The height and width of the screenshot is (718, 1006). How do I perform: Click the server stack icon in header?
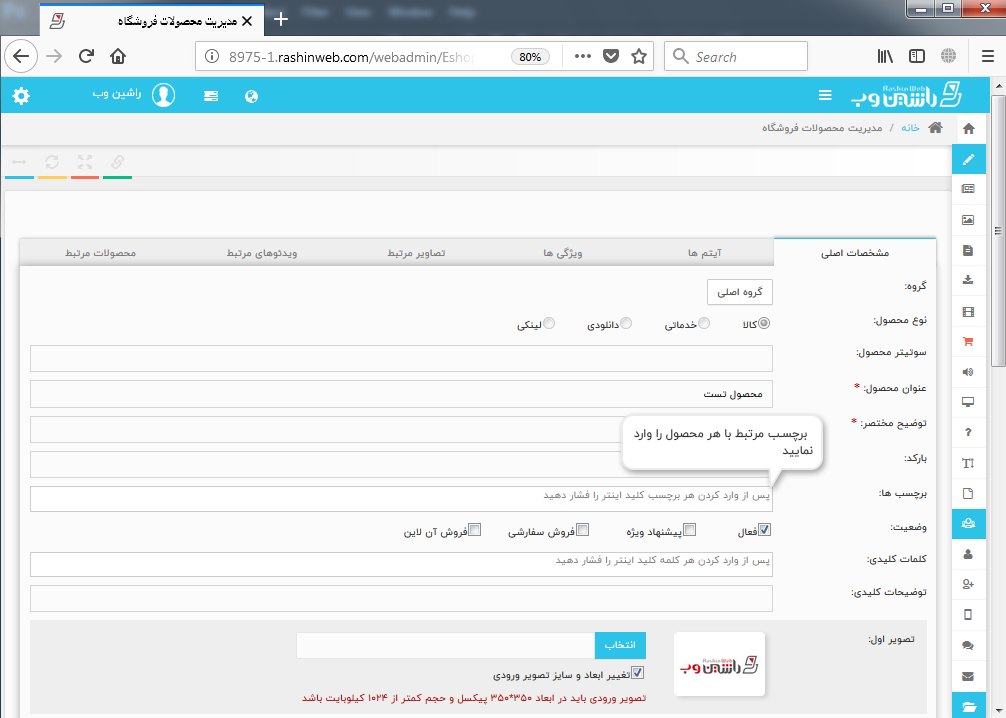pos(210,96)
